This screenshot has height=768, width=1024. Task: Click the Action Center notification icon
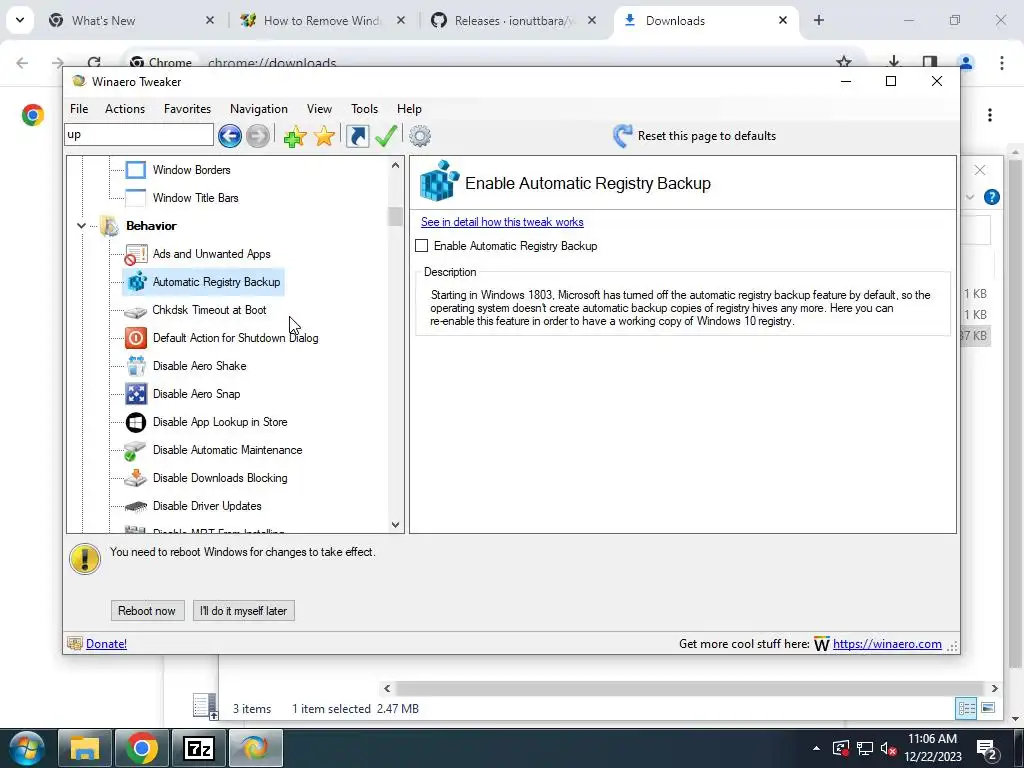click(986, 748)
